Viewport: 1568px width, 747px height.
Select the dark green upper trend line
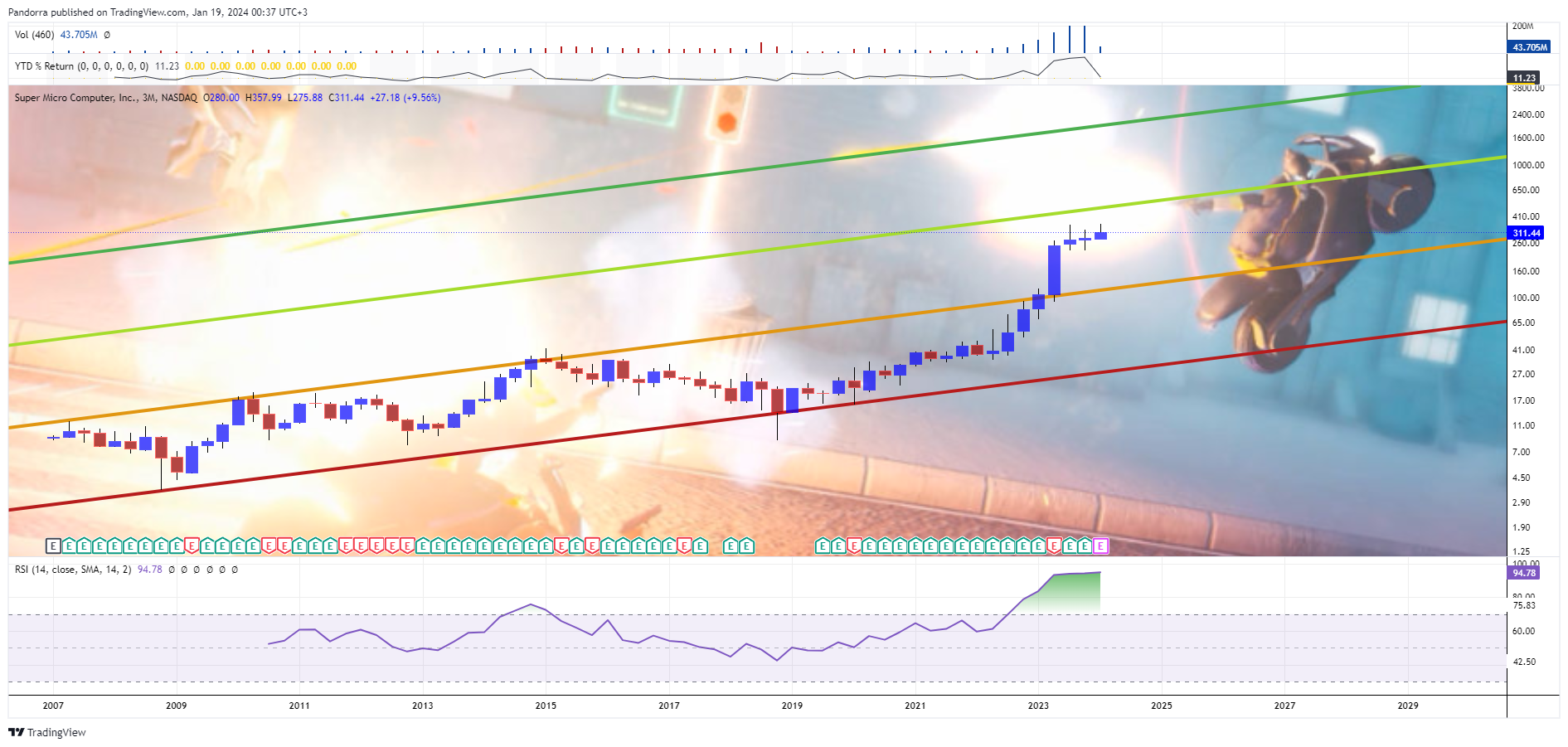point(713,175)
